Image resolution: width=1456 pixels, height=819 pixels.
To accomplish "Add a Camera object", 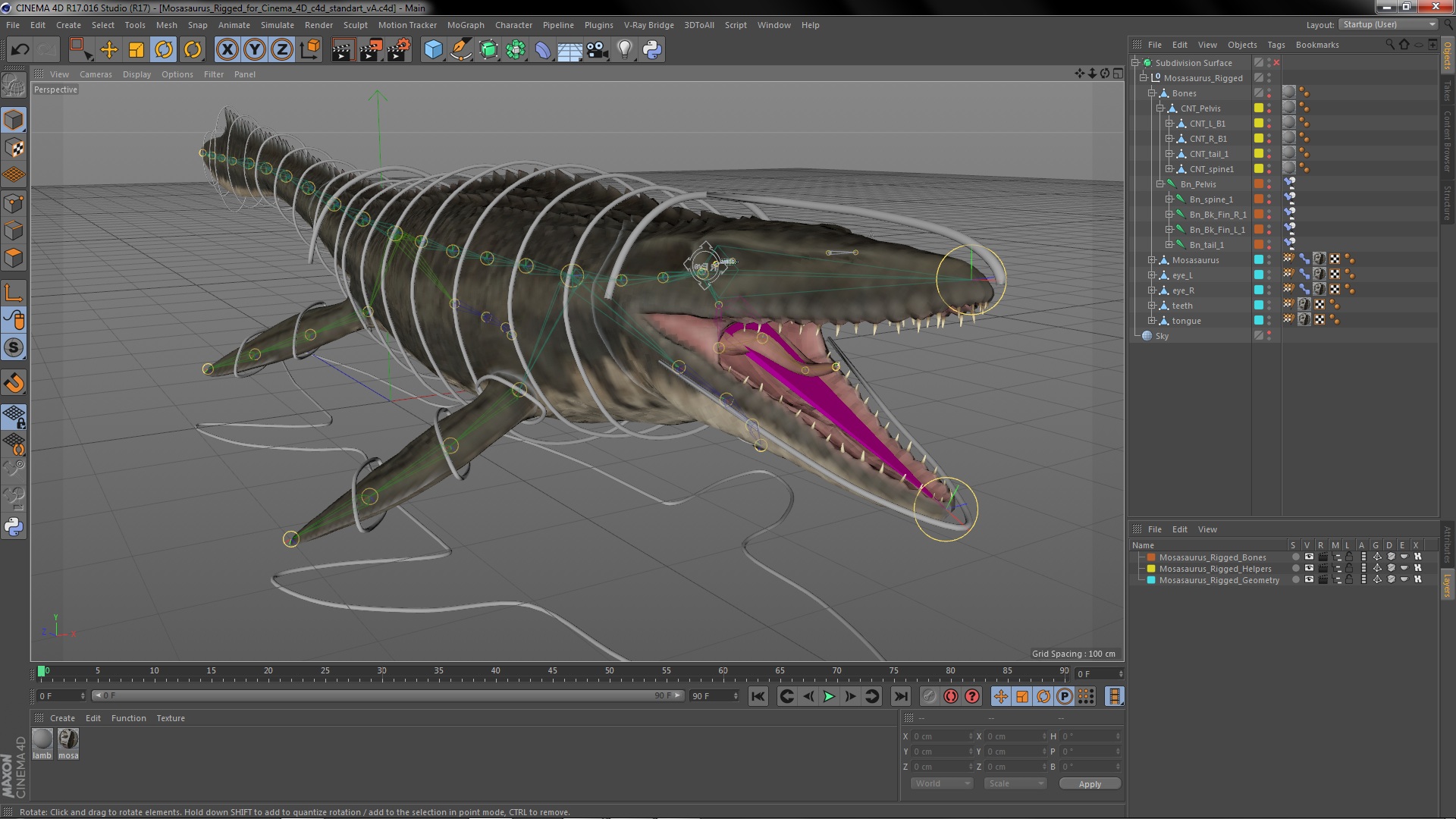I will 598,50.
